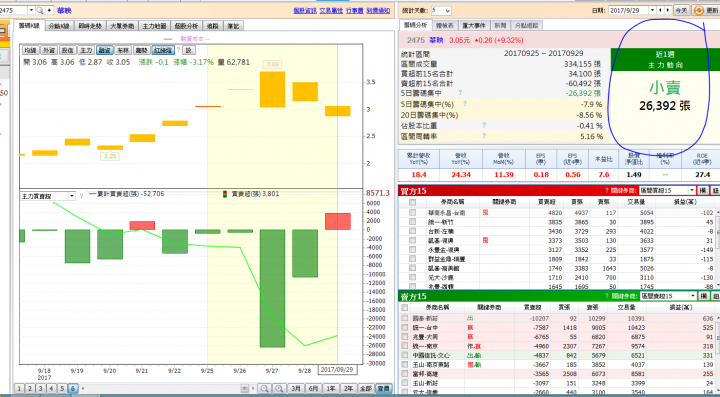Open the 個股資訊 link
Screen dimensions: 720x397
(305, 11)
